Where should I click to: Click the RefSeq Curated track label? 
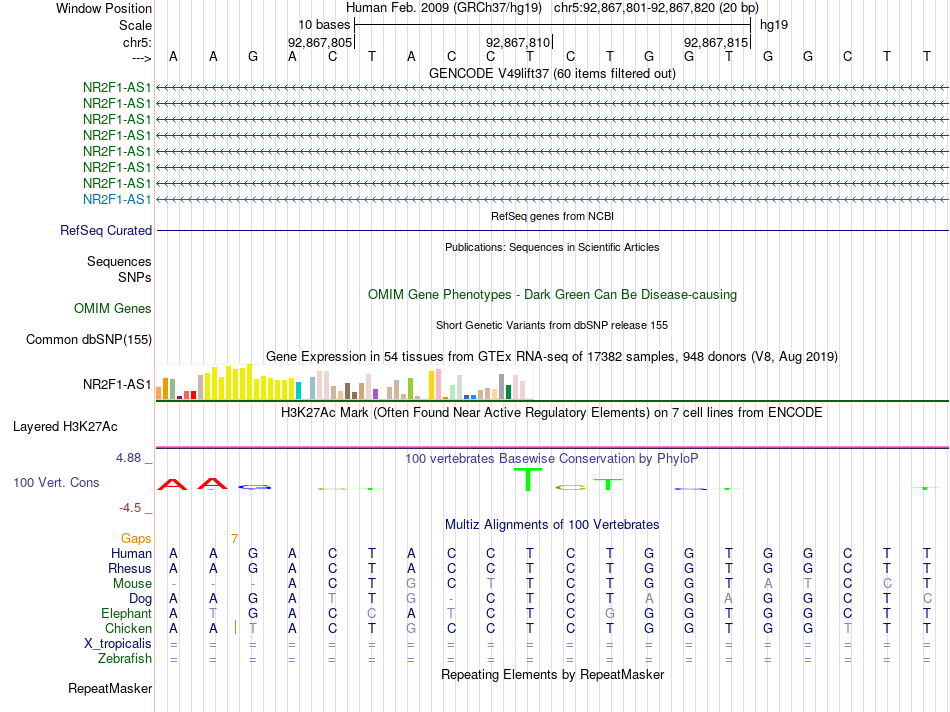tap(106, 230)
